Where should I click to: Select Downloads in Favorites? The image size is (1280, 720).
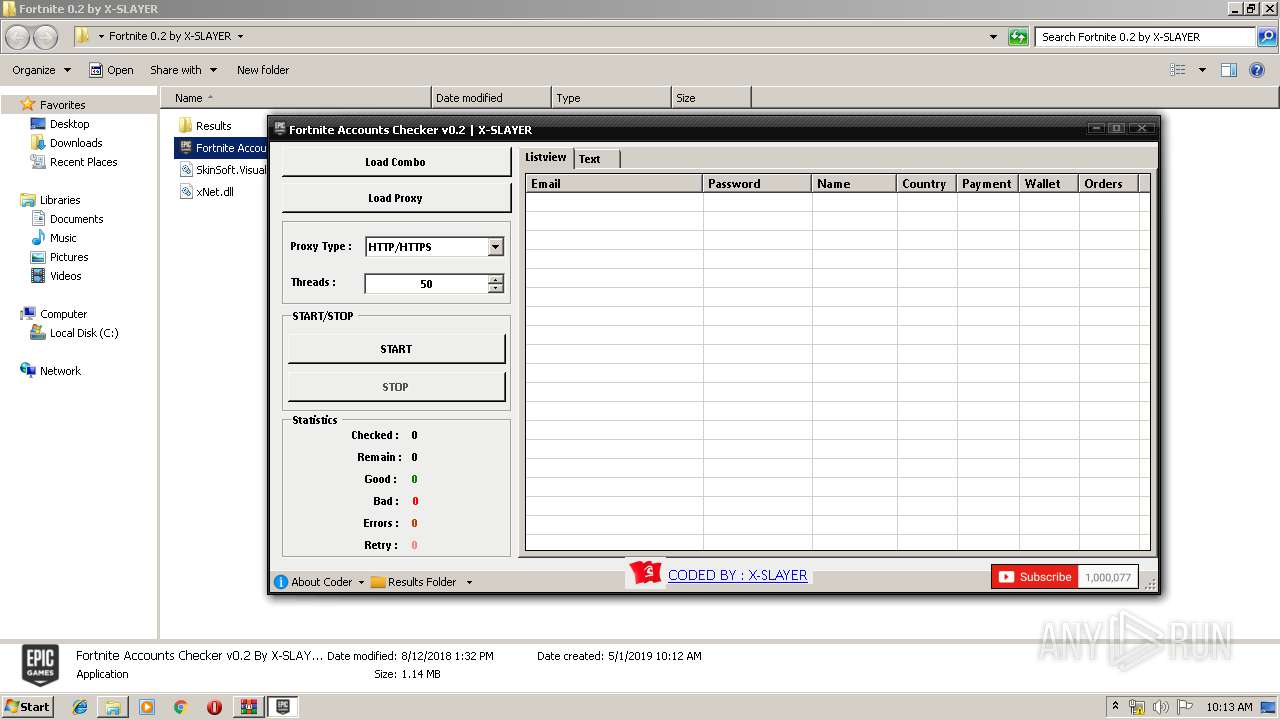click(x=76, y=143)
